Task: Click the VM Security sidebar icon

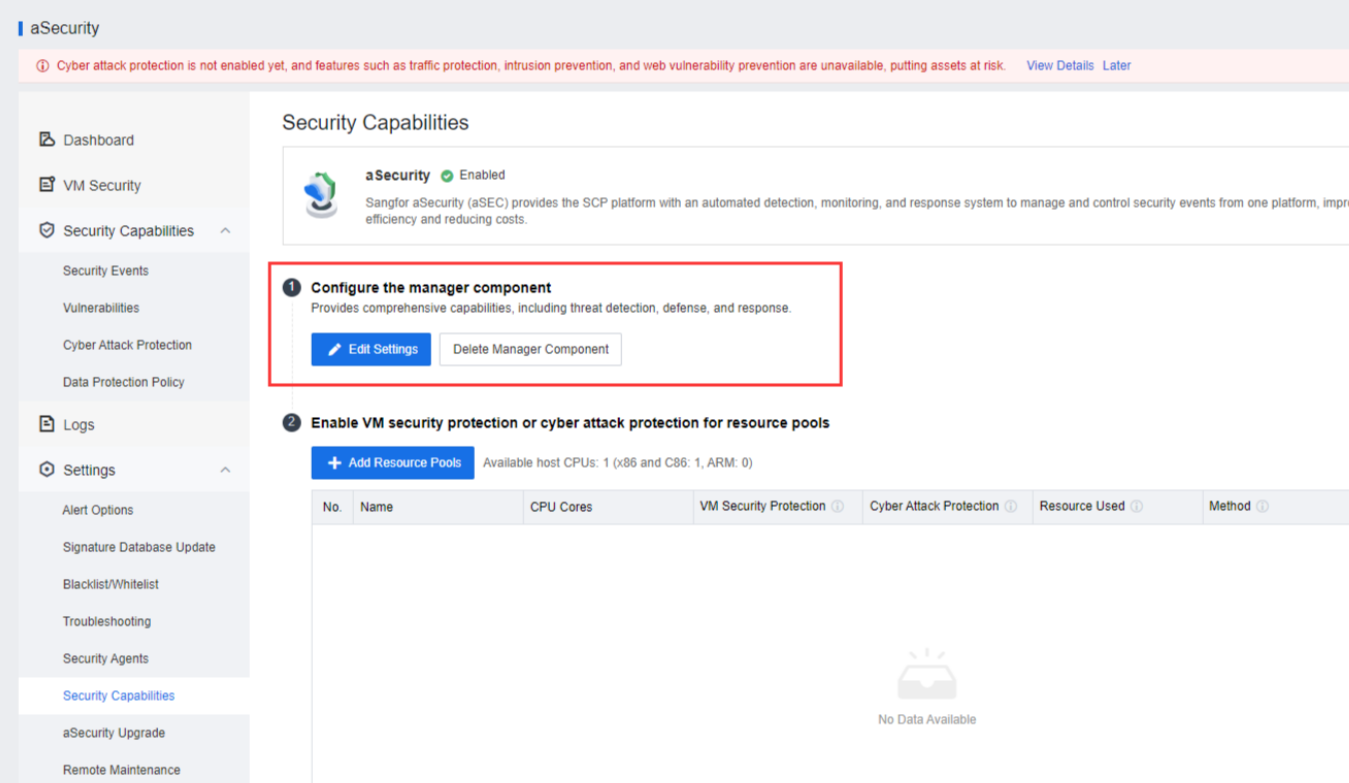Action: 46,184
